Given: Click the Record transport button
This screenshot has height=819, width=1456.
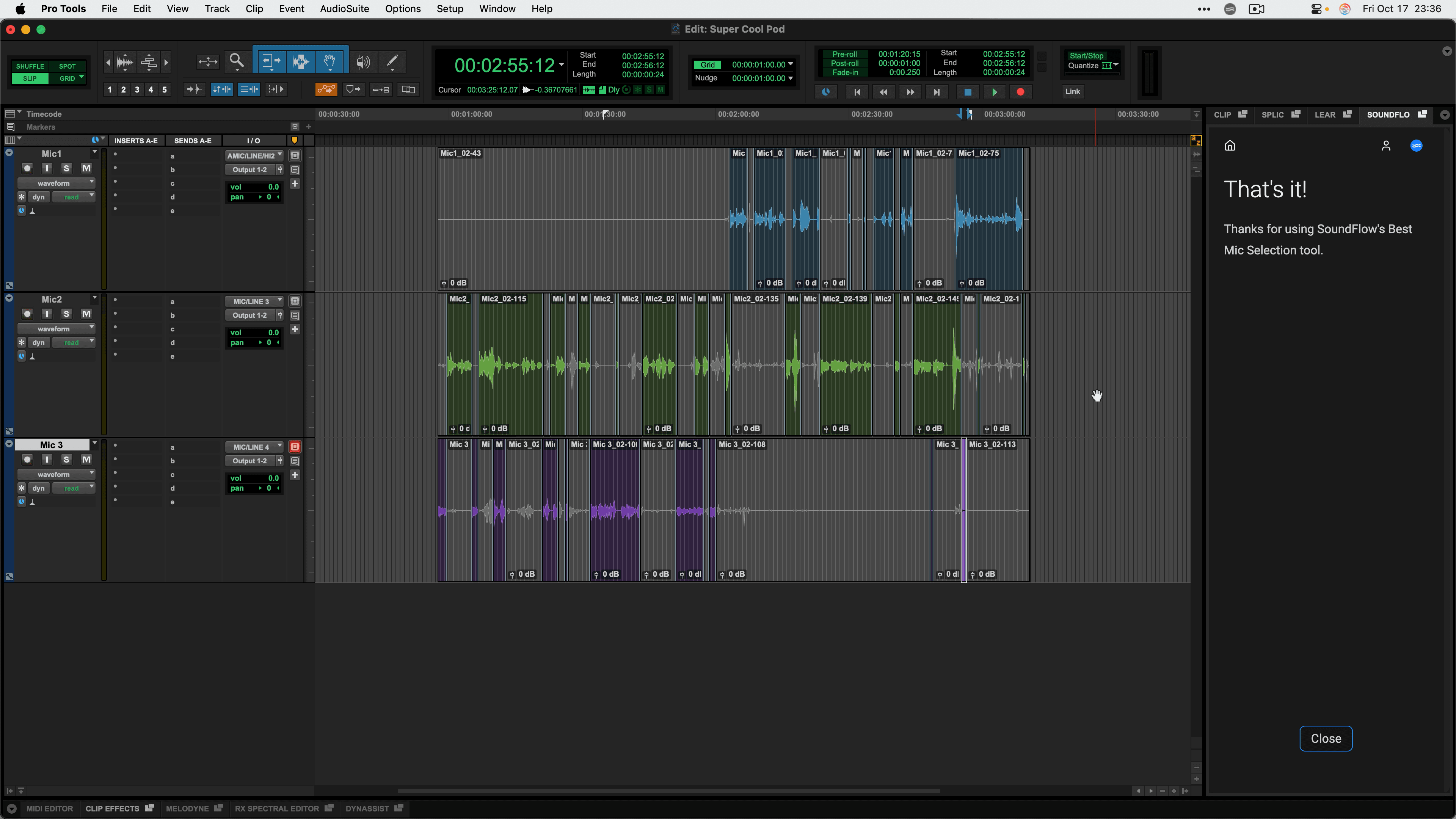Looking at the screenshot, I should coord(1020,91).
